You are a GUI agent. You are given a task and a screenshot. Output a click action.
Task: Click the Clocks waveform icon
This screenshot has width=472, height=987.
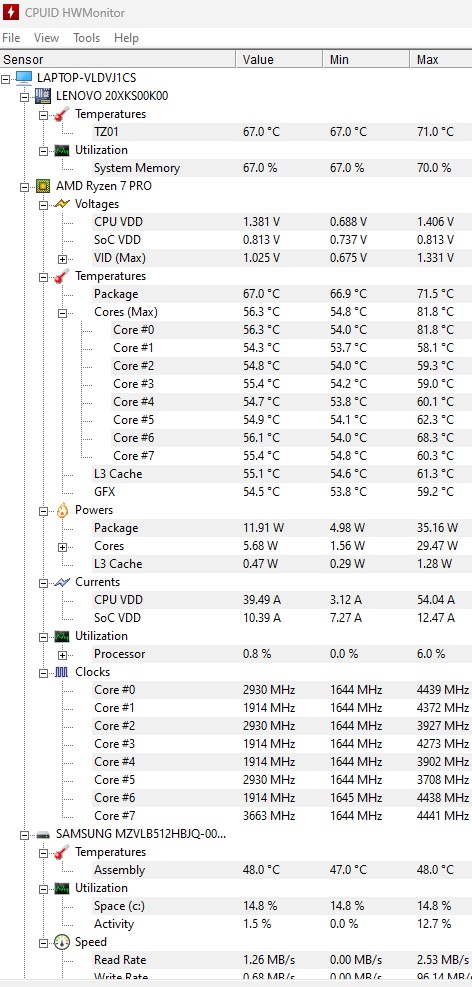point(62,672)
